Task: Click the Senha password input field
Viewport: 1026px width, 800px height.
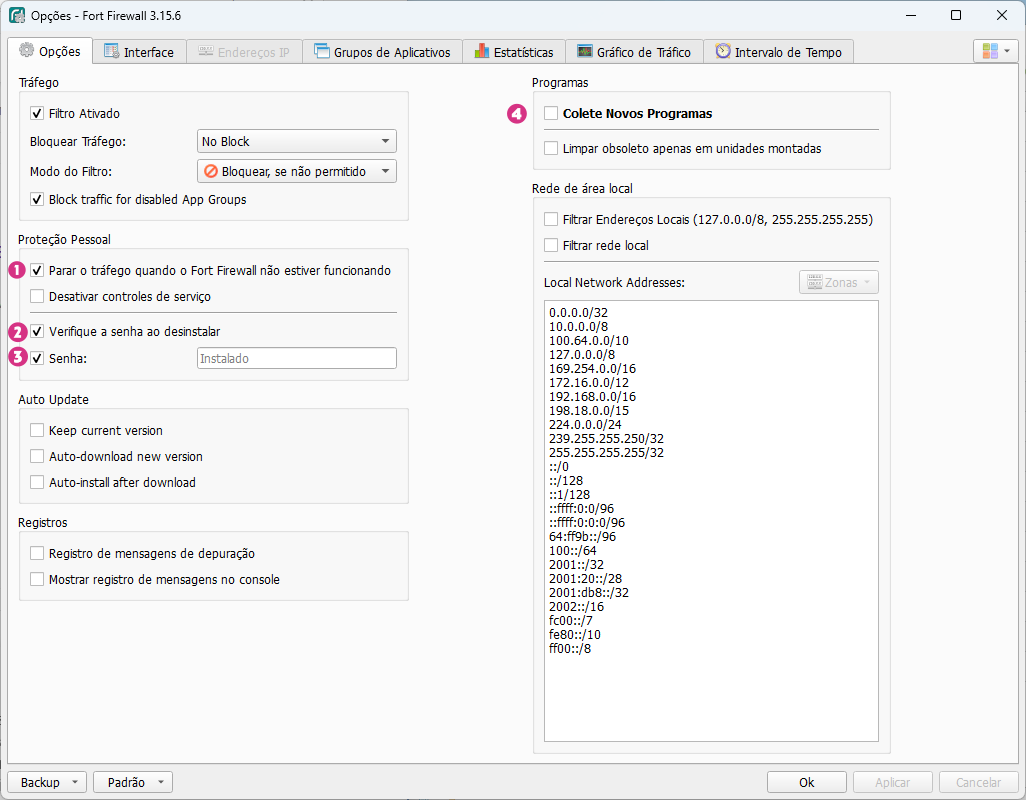Action: [x=296, y=358]
